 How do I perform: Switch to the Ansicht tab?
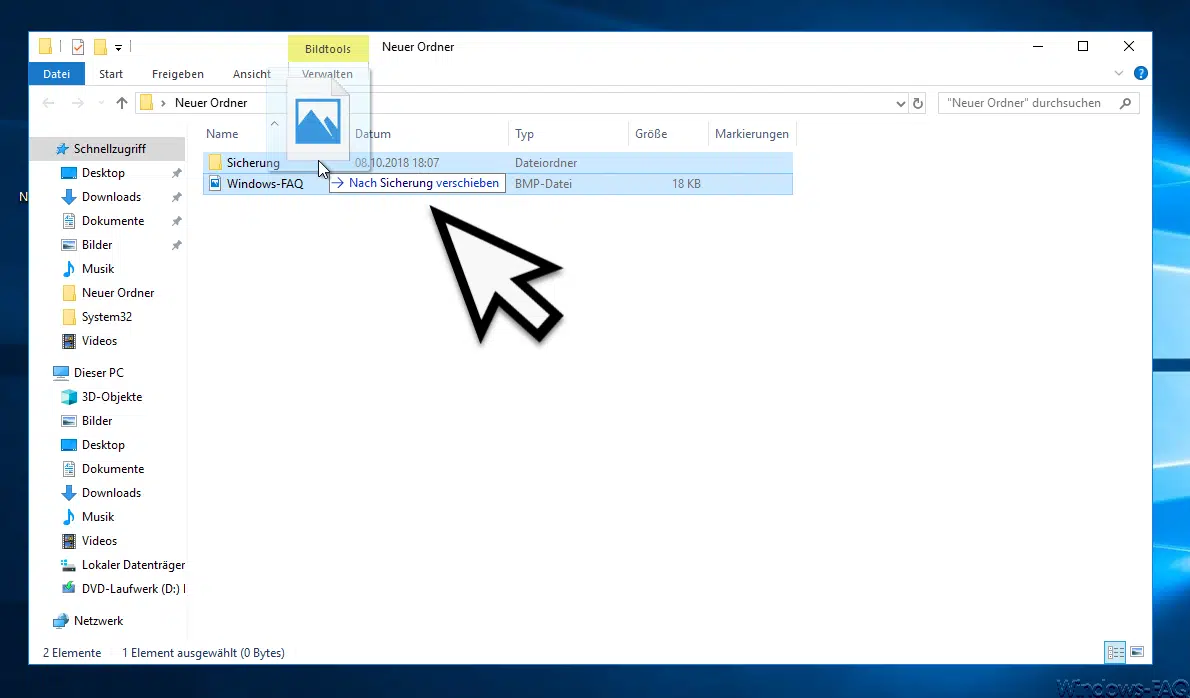tap(251, 73)
